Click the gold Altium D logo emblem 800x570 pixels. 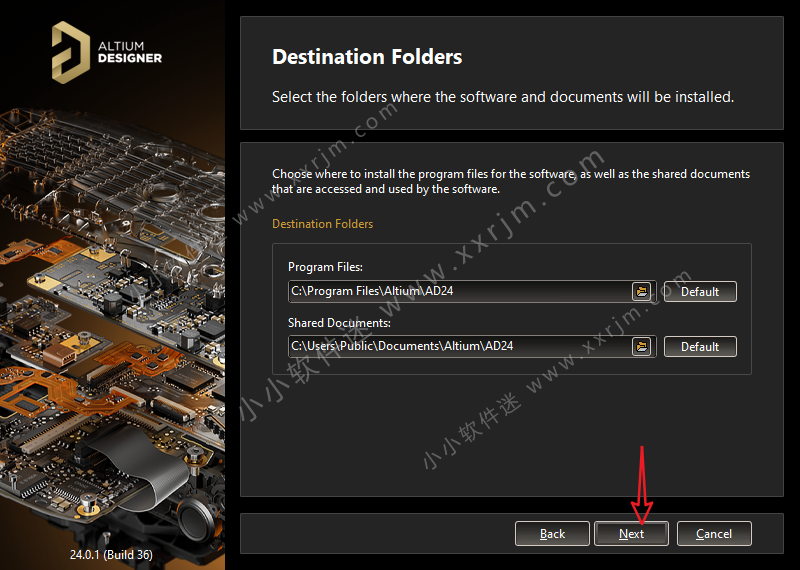pos(70,50)
